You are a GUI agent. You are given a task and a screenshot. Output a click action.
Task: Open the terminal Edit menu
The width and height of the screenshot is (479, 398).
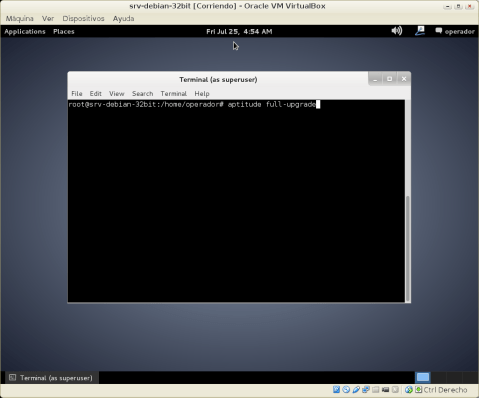click(95, 94)
